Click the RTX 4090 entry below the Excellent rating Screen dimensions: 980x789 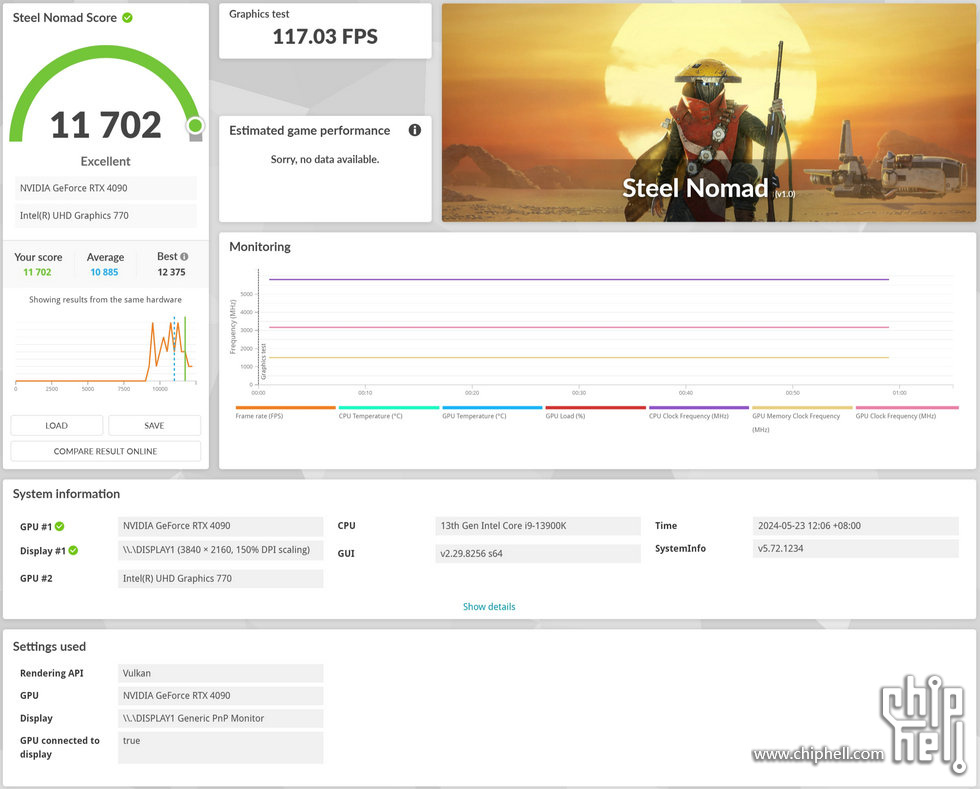click(x=106, y=188)
